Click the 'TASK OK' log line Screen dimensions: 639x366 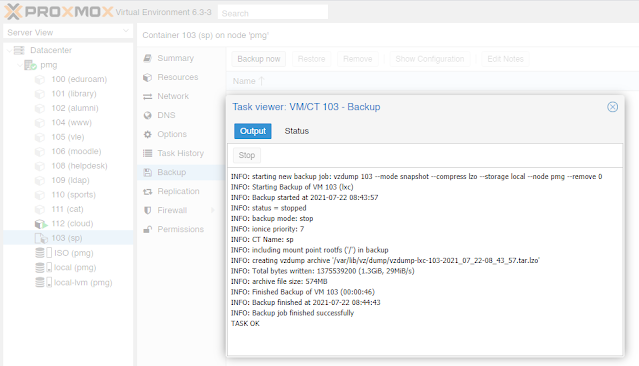click(245, 324)
